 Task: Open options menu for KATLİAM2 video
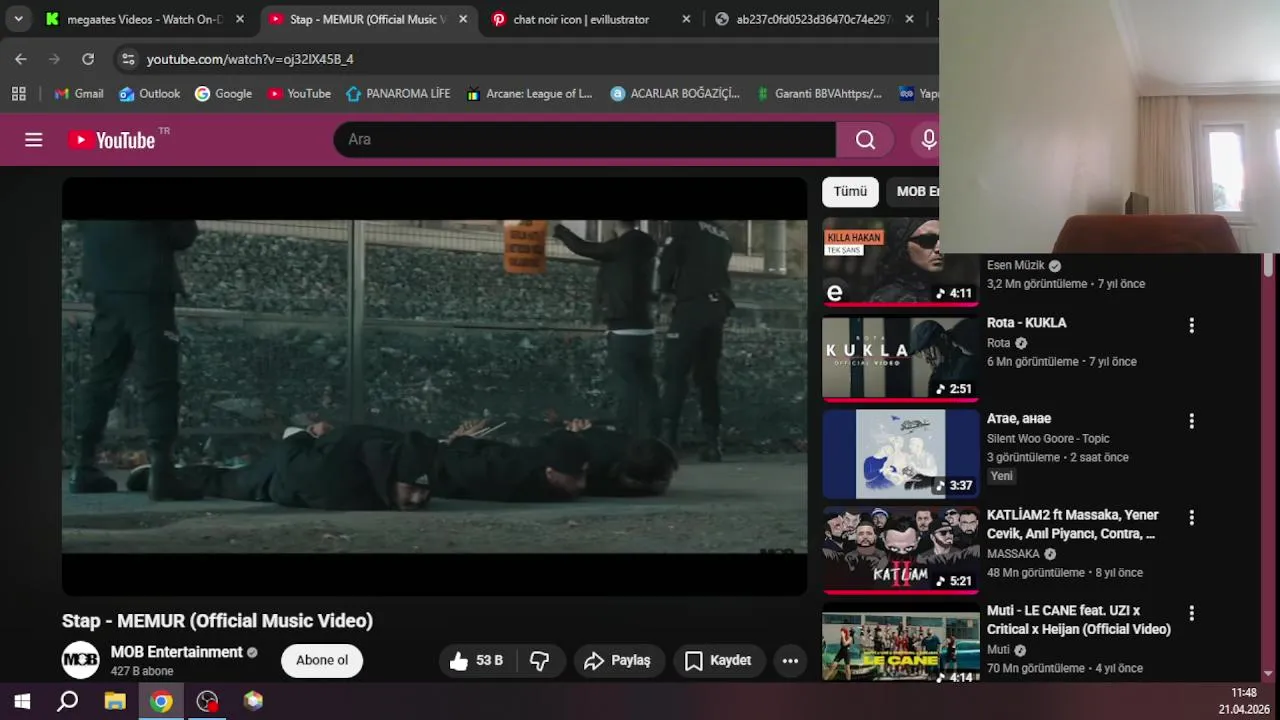coord(1191,517)
